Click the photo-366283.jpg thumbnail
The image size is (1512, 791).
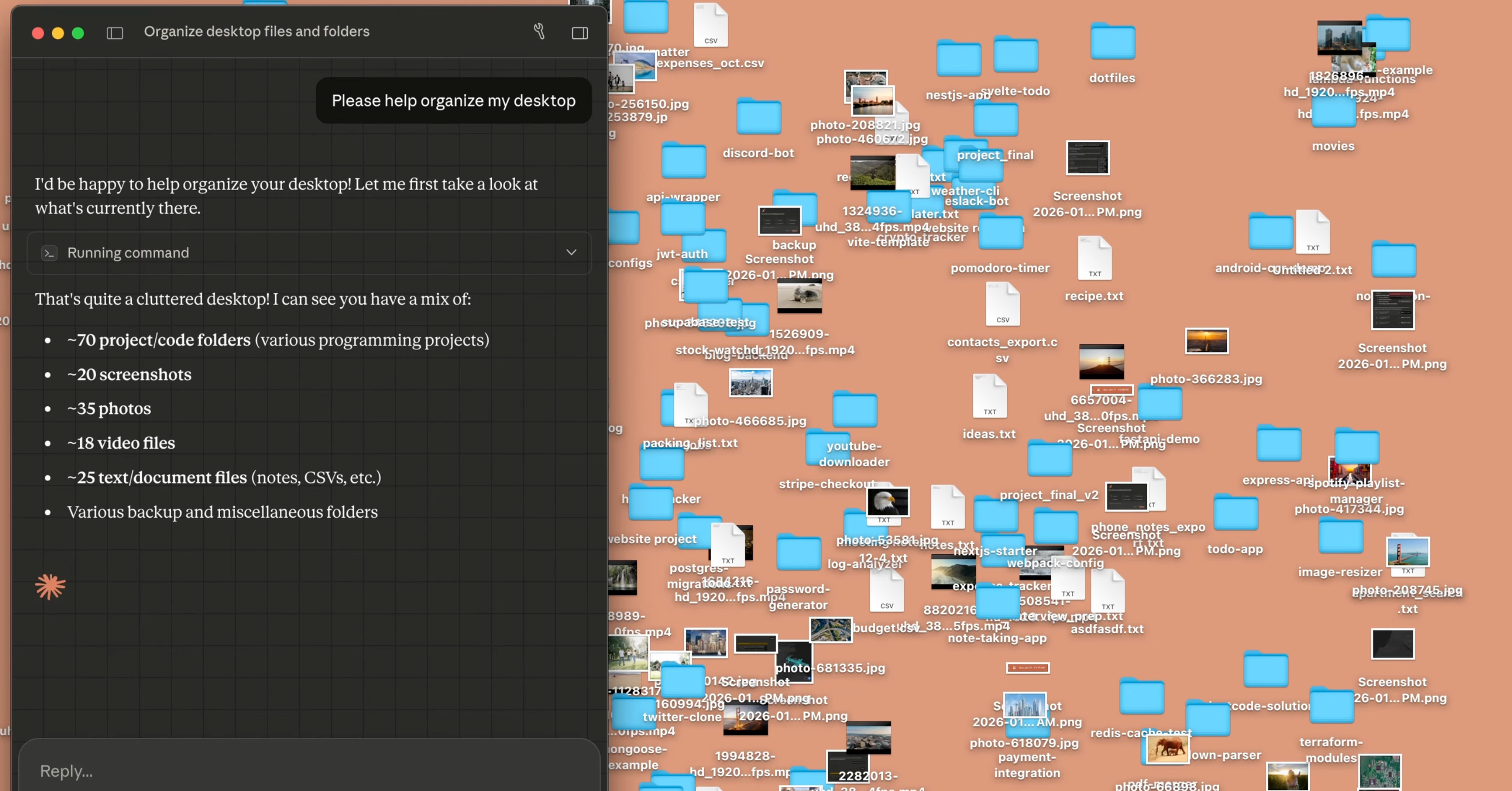click(x=1206, y=341)
